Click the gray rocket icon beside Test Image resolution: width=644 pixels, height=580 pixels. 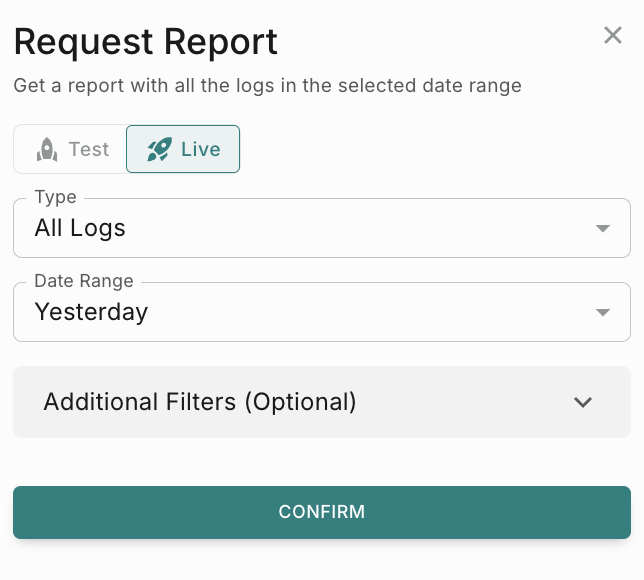[x=46, y=150]
